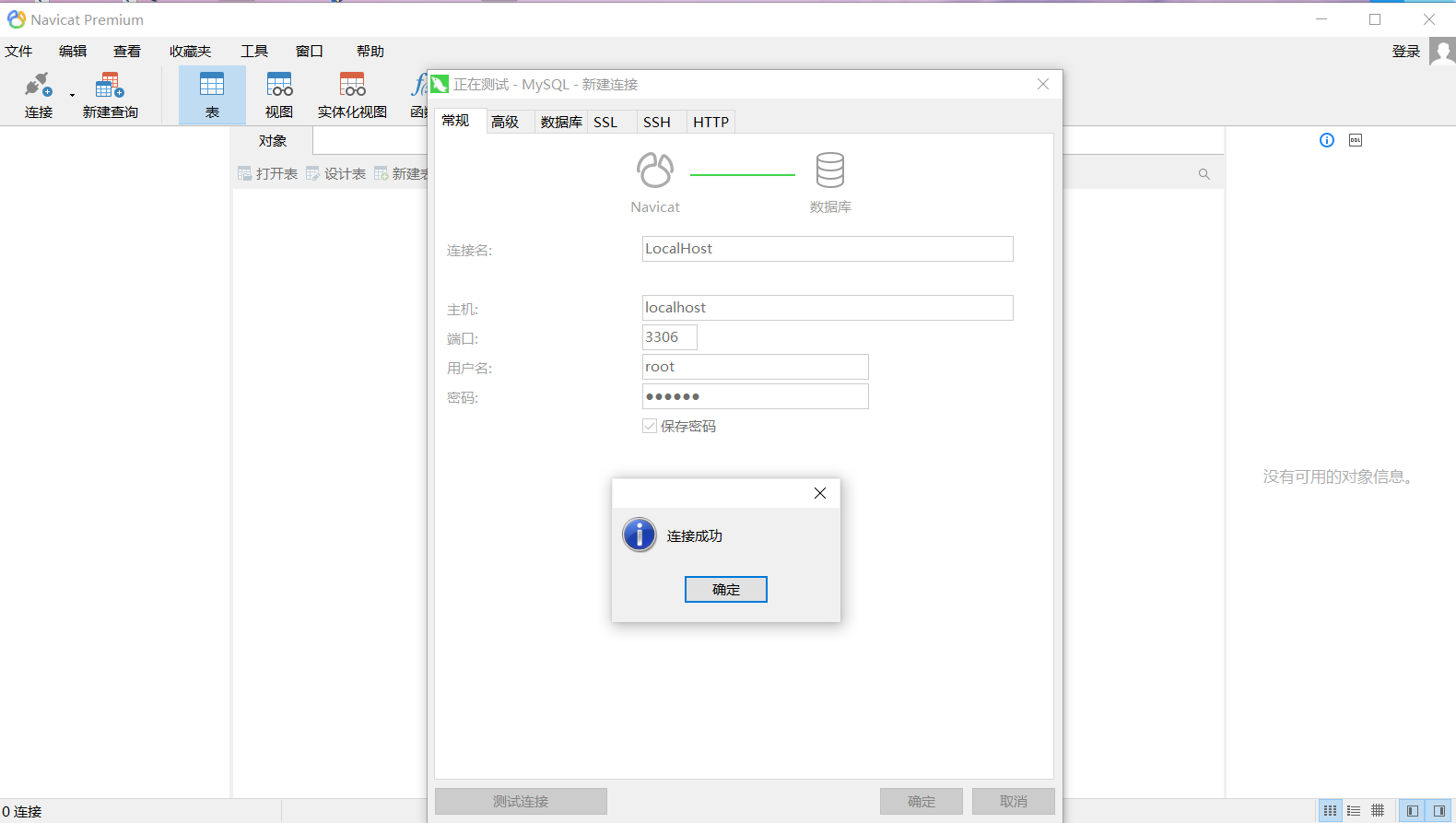Screen dimensions: 1456x823
Task: Click the Connection (连接) toolbar icon
Action: click(39, 96)
